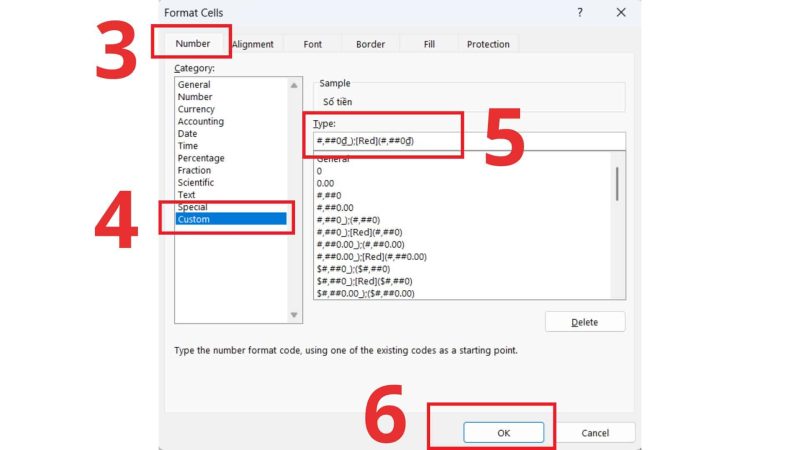The image size is (800, 450).
Task: Open the Fill tab
Action: click(x=429, y=44)
